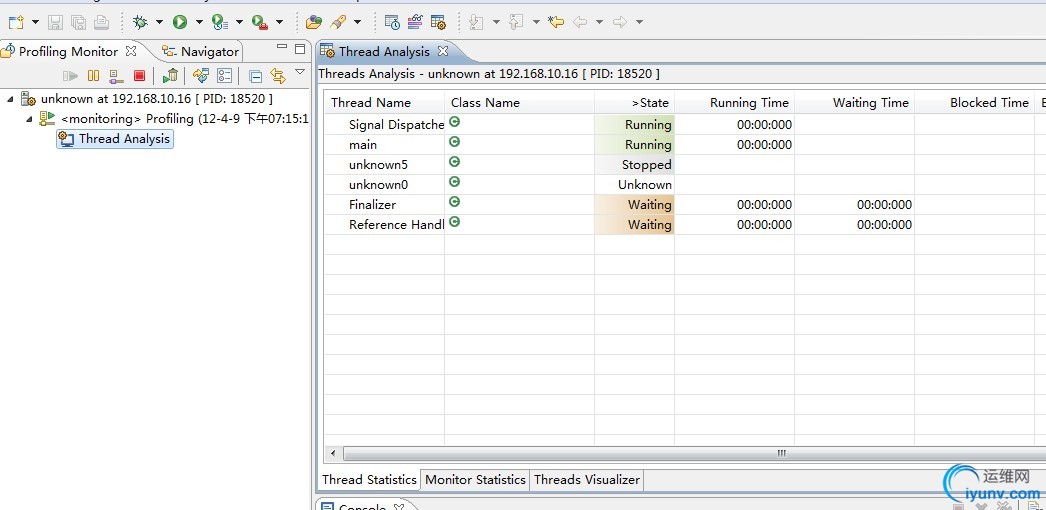Open the New wizard dropdown arrow
1046x510 pixels.
35,22
